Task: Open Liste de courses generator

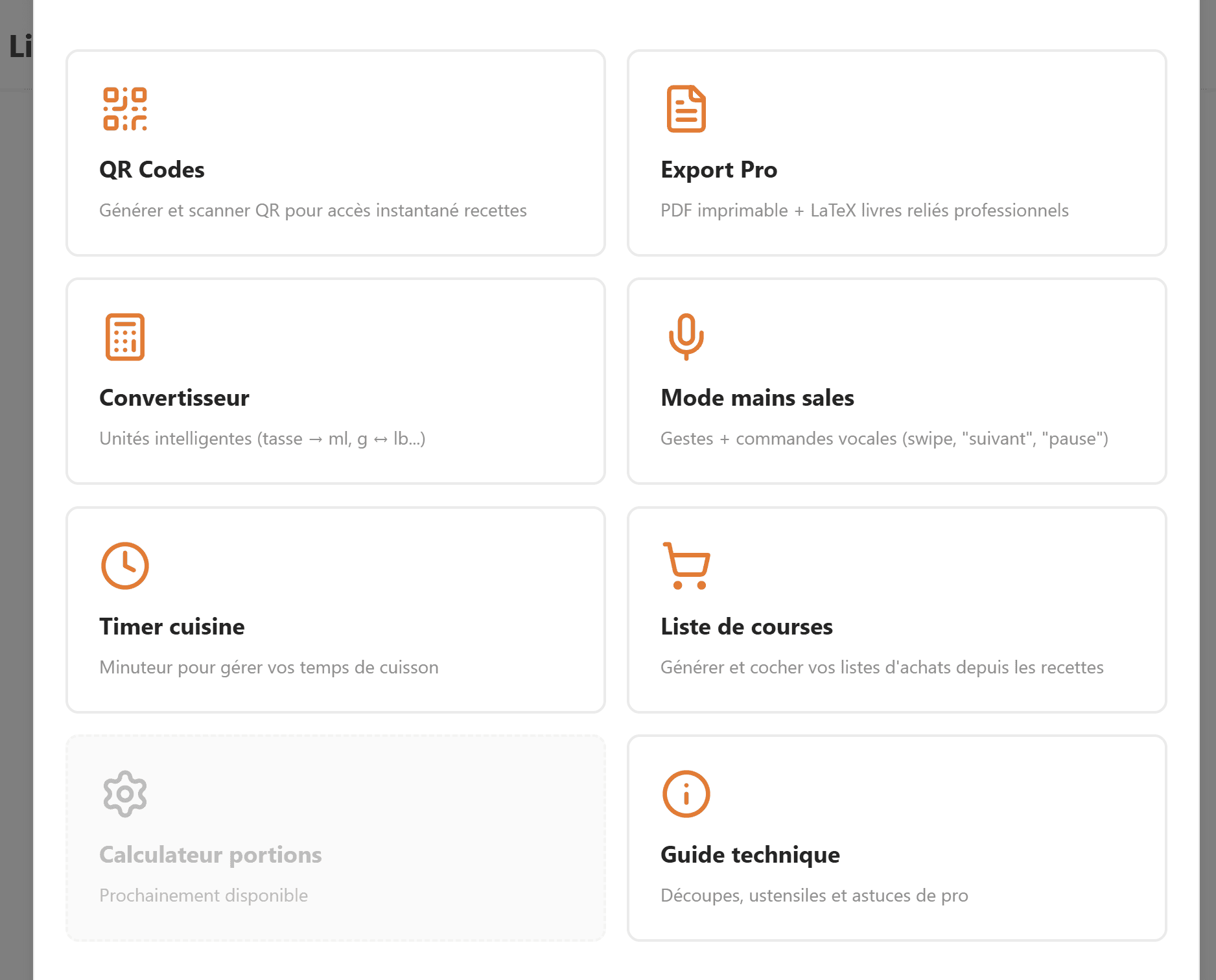Action: click(897, 609)
